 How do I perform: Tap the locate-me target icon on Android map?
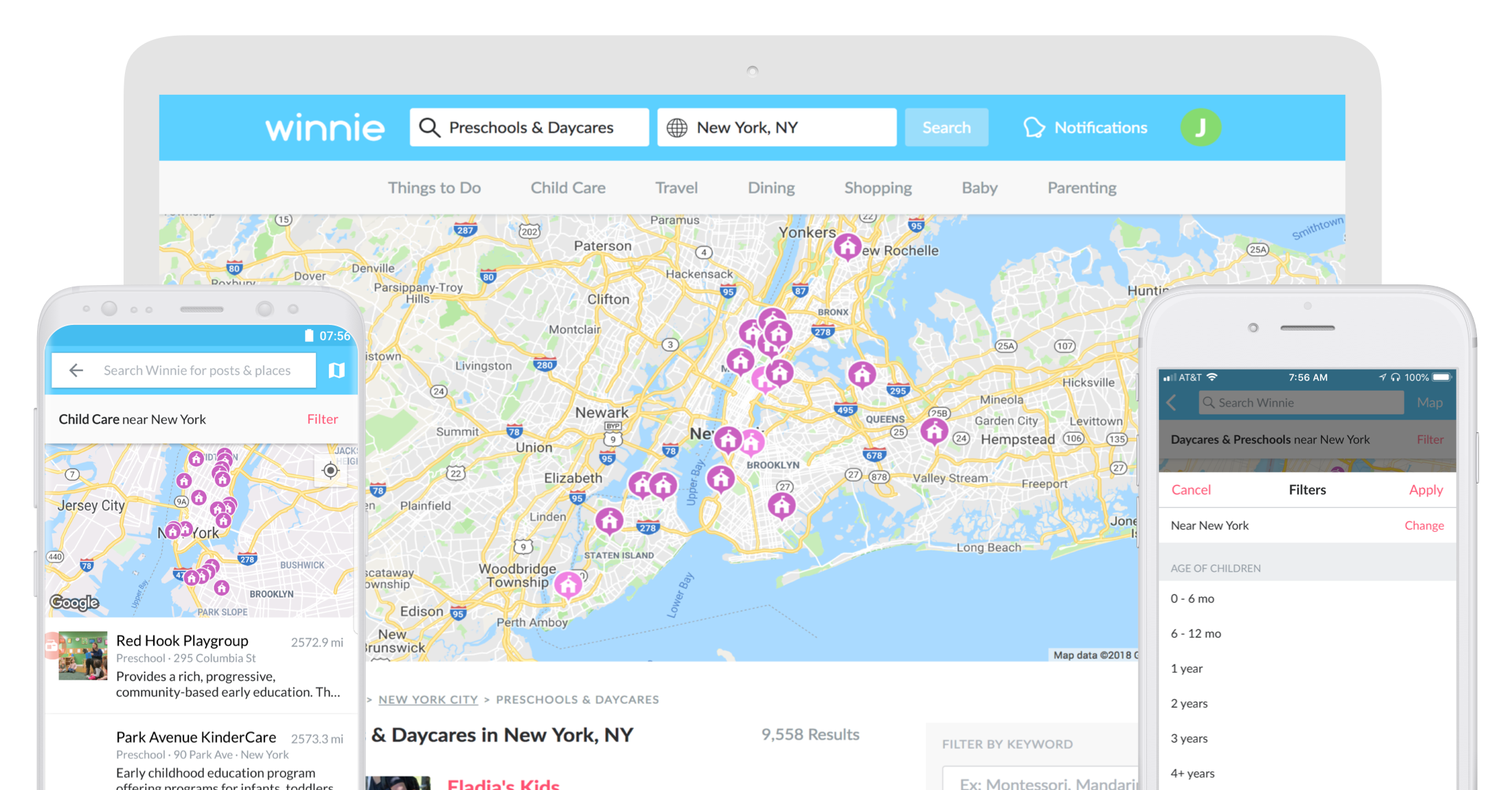tap(330, 471)
